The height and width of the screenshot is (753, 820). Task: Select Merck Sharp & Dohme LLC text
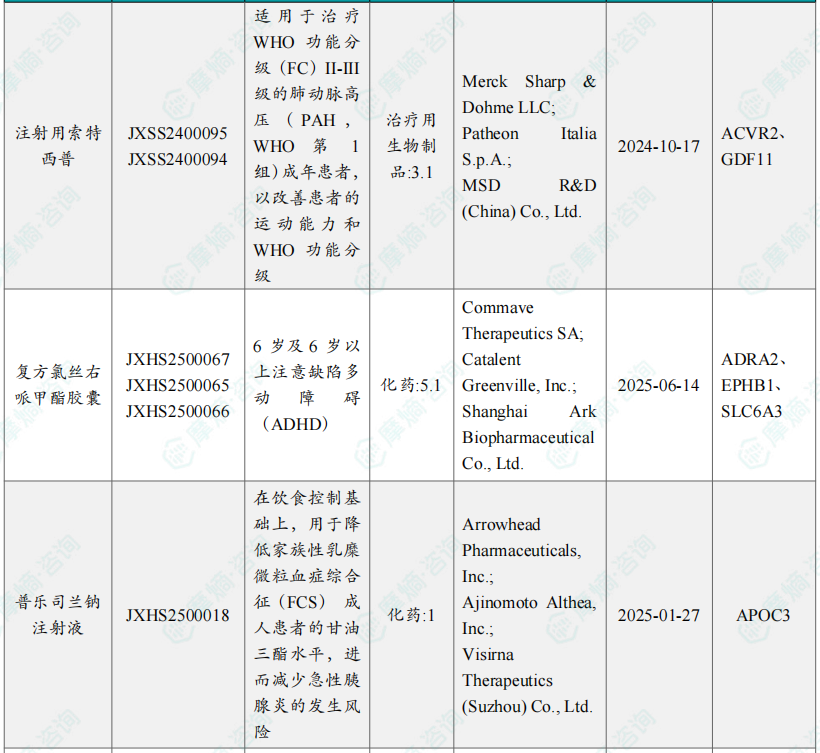pyautogui.click(x=529, y=95)
